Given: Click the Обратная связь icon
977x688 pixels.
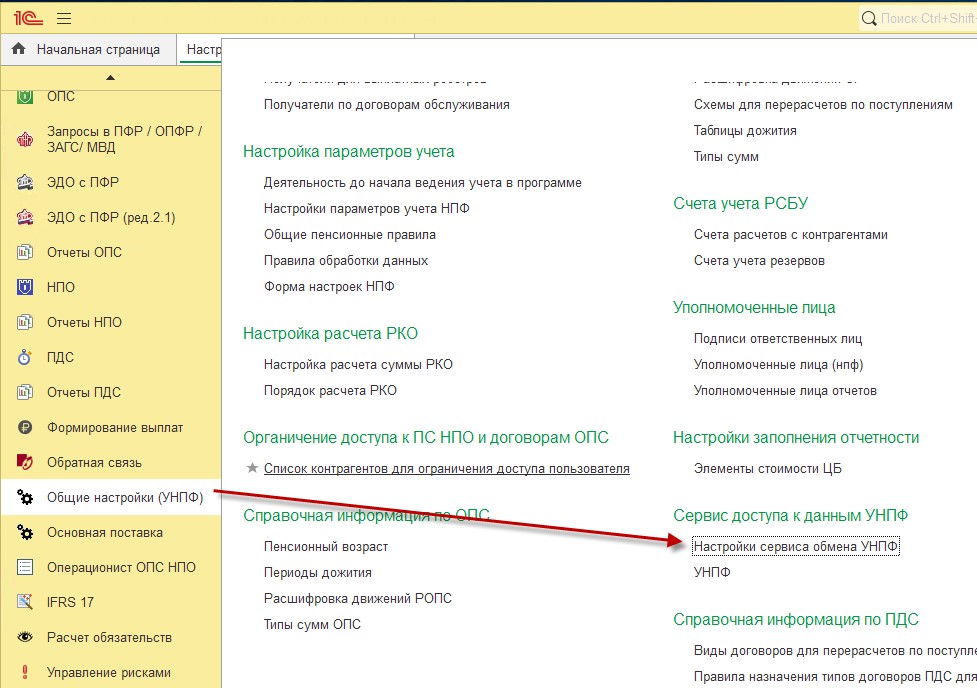Looking at the screenshot, I should (x=26, y=462).
